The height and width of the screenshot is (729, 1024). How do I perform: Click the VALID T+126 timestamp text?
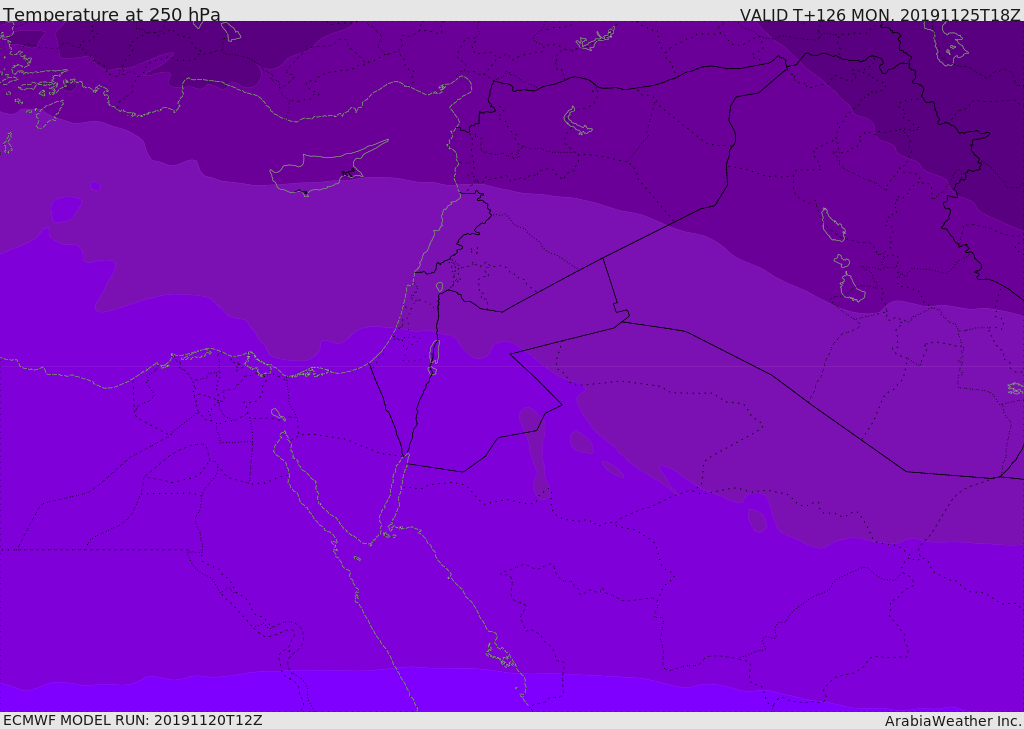tap(880, 14)
